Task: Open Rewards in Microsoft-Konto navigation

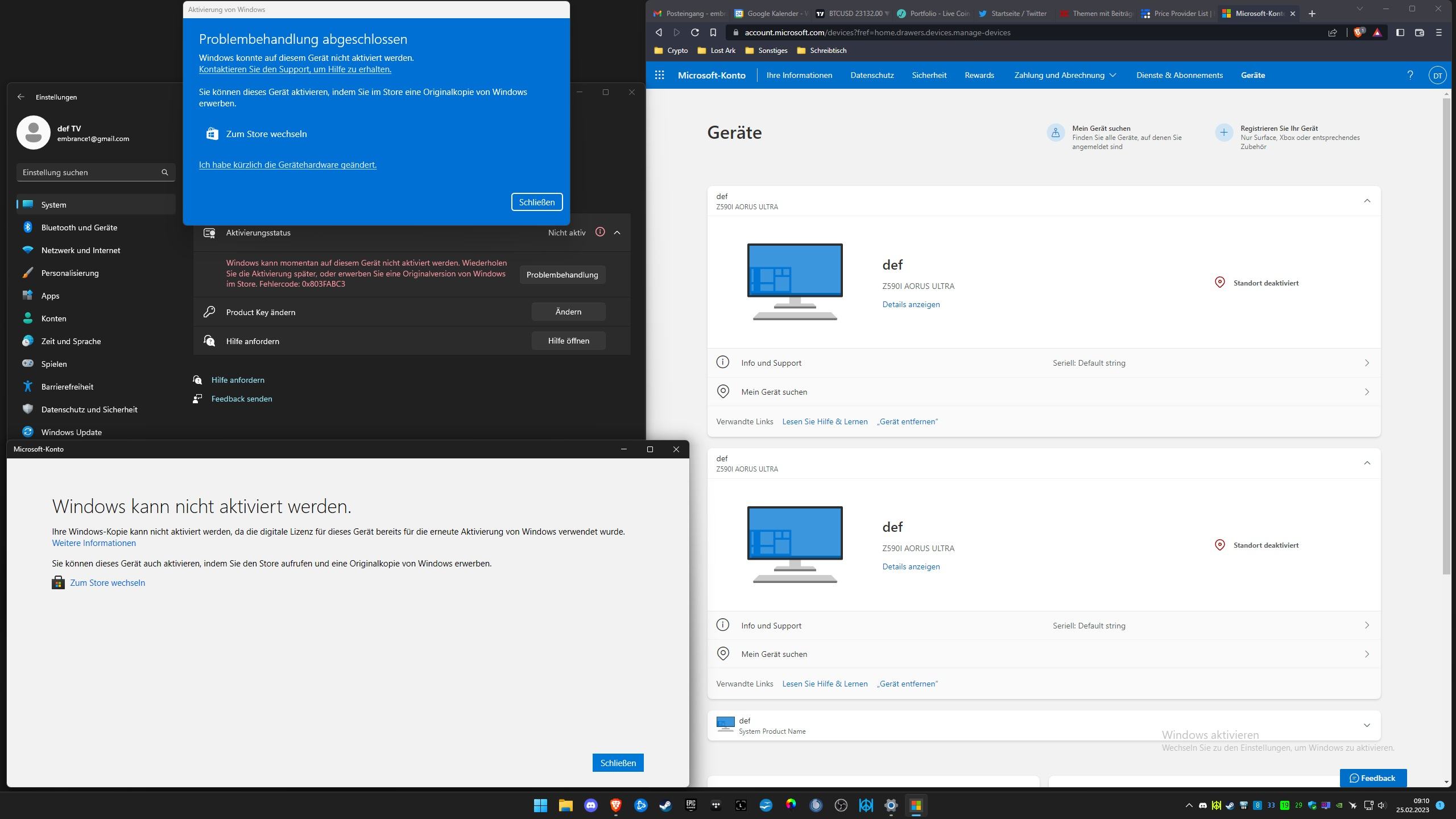Action: (x=979, y=75)
